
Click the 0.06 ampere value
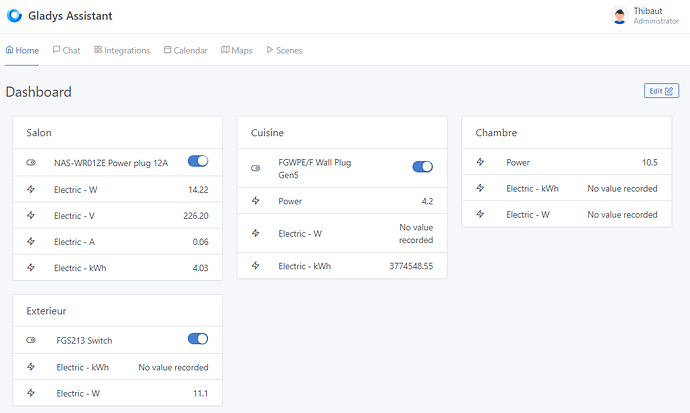201,241
